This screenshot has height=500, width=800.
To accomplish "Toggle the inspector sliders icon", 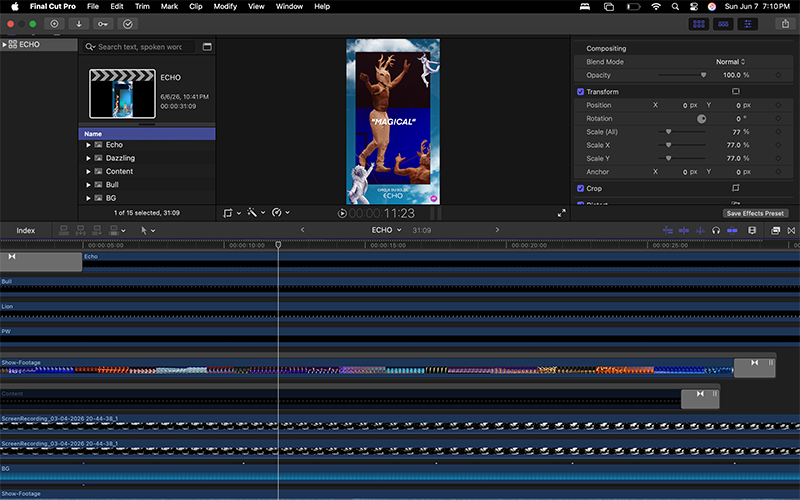I will (x=747, y=24).
